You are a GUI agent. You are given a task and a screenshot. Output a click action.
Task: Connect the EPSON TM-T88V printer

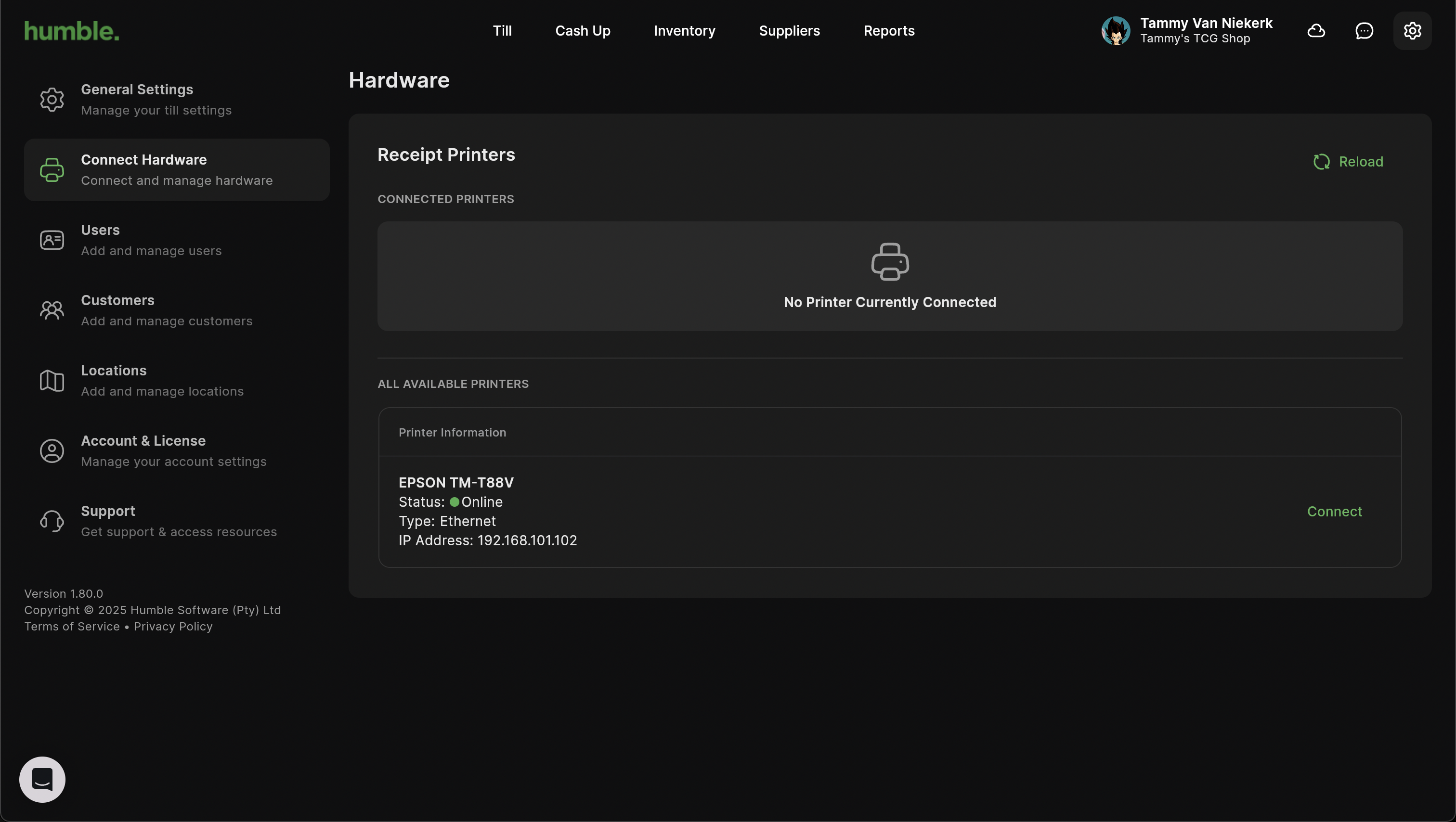1334,511
